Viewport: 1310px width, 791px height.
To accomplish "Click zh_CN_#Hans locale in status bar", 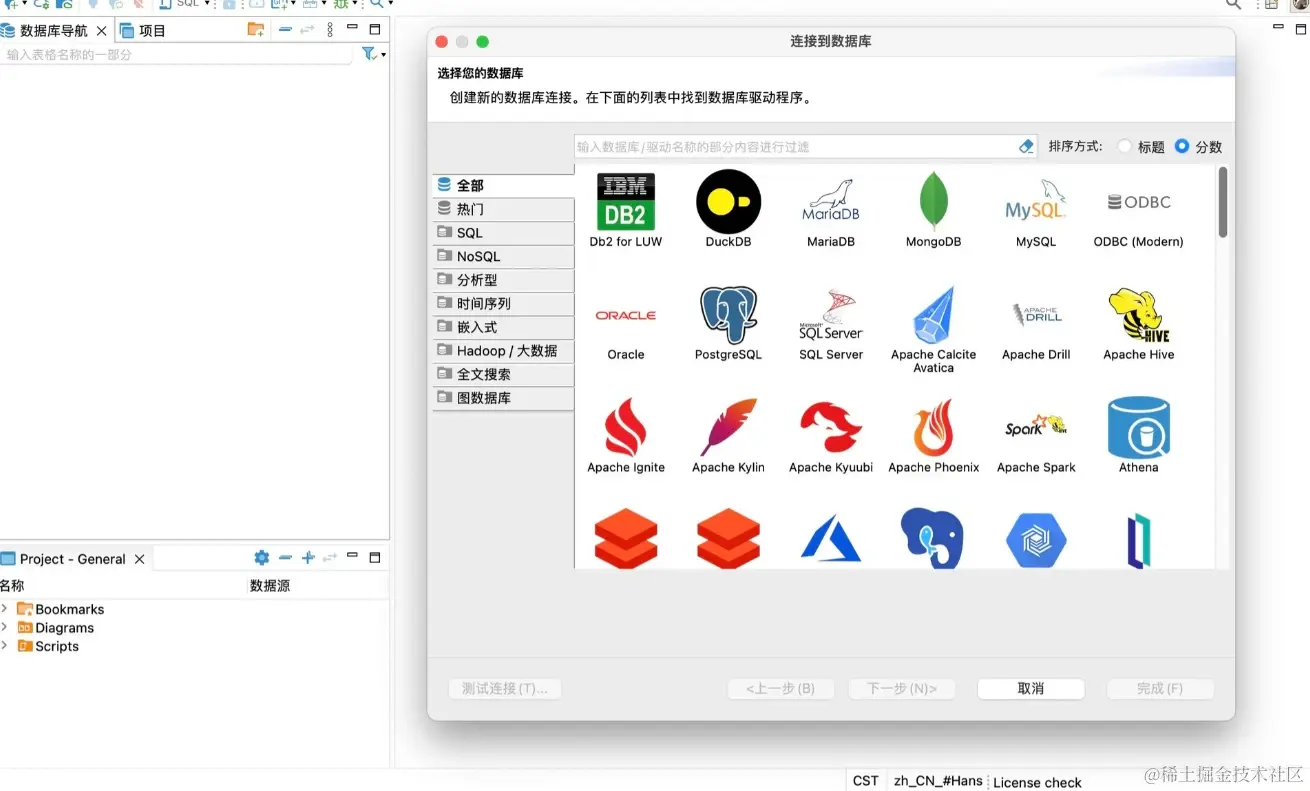I will [938, 781].
